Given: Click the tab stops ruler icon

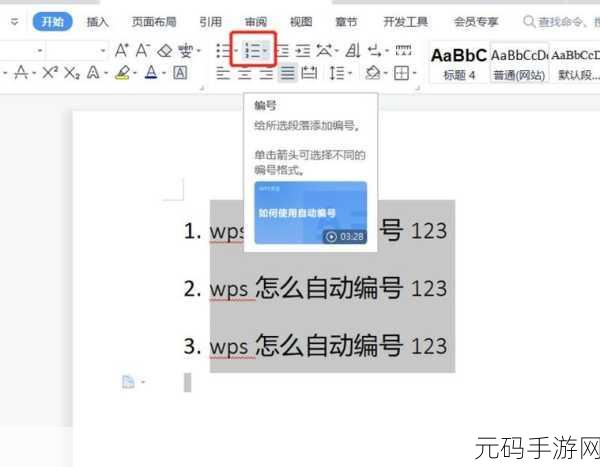Looking at the screenshot, I should coord(403,50).
